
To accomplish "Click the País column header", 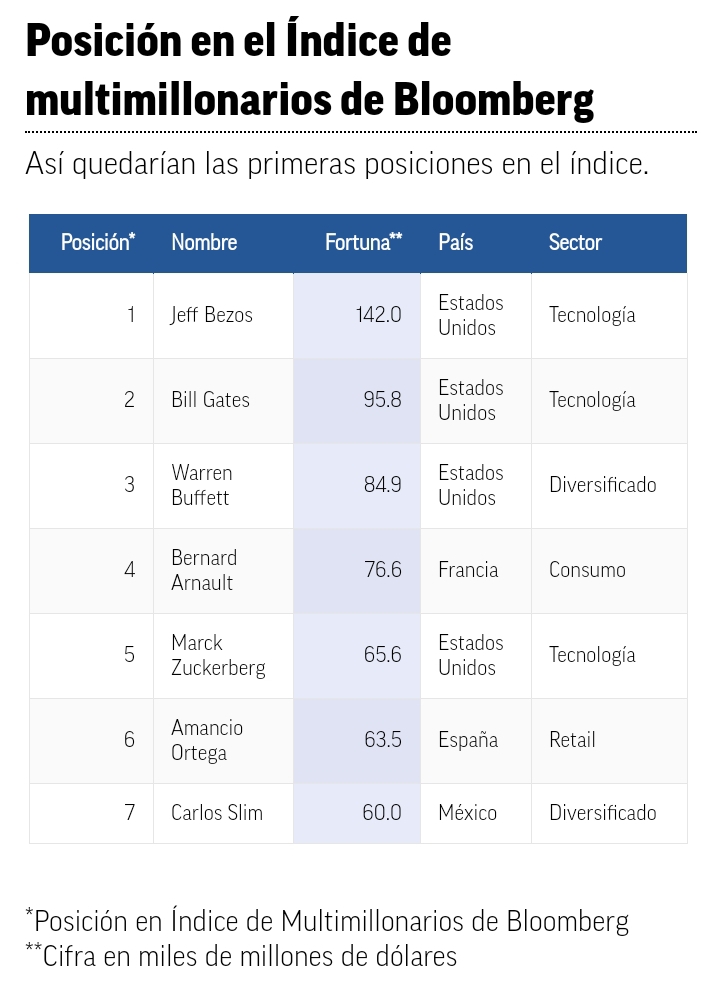I will point(456,242).
